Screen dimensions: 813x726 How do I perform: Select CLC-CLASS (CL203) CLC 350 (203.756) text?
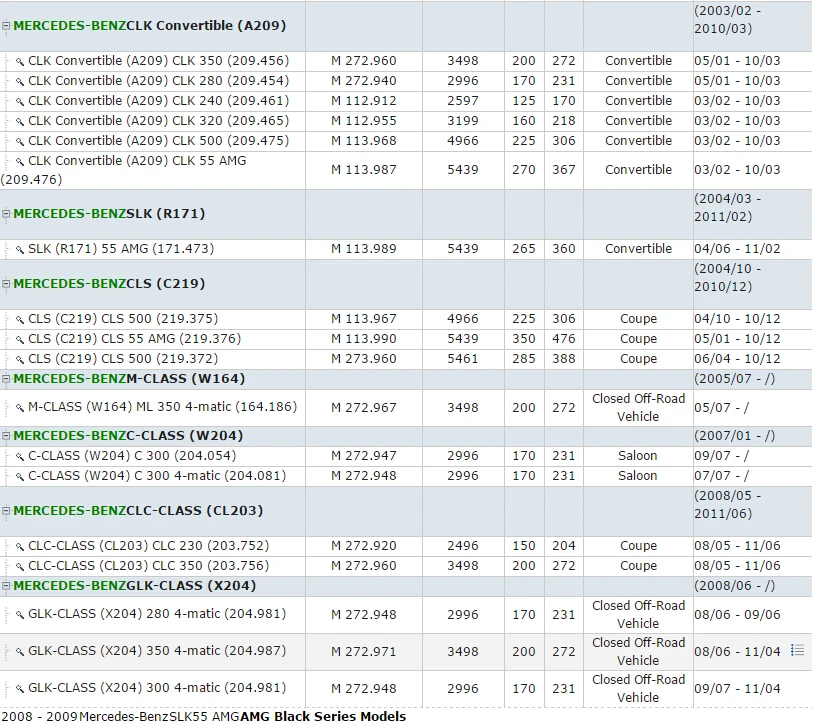click(149, 566)
